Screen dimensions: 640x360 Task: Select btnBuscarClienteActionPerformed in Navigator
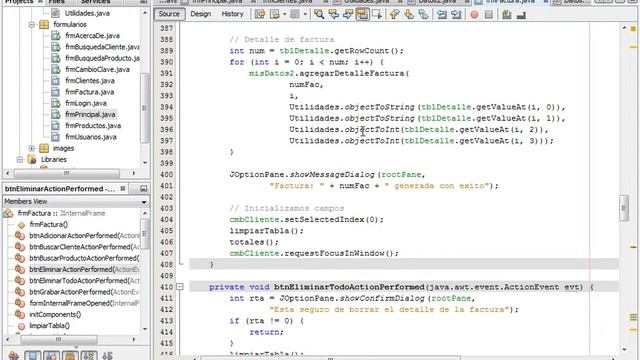84,247
